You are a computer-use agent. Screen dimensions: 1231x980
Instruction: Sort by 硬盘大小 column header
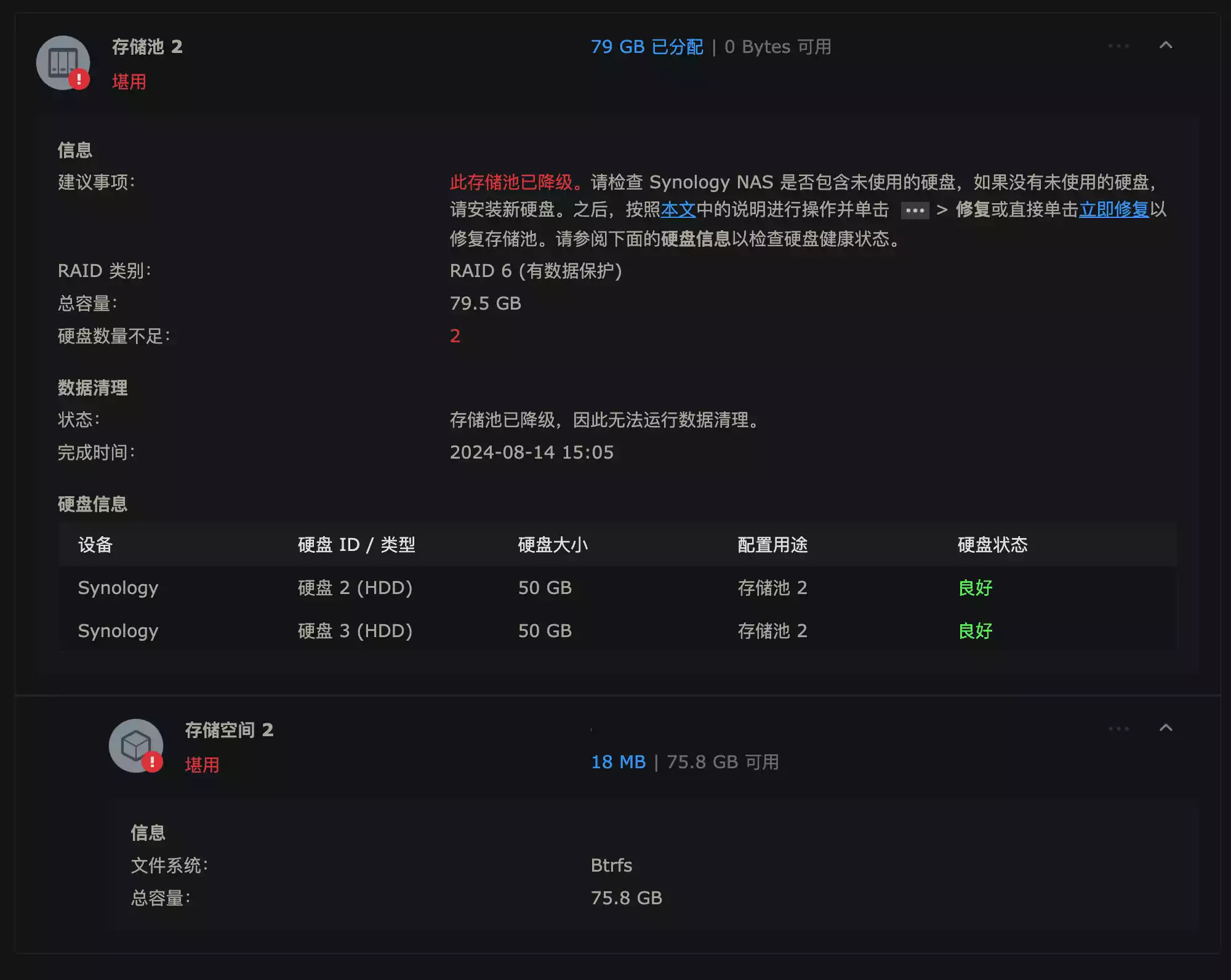pyautogui.click(x=553, y=545)
